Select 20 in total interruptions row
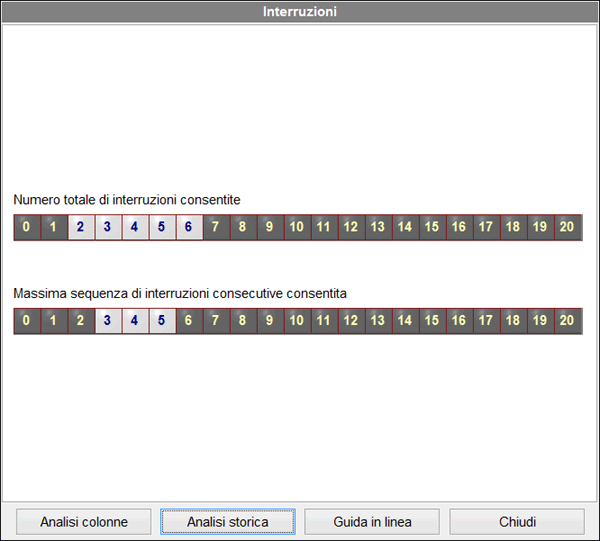Screen dimensions: 600x541 (x=567, y=227)
